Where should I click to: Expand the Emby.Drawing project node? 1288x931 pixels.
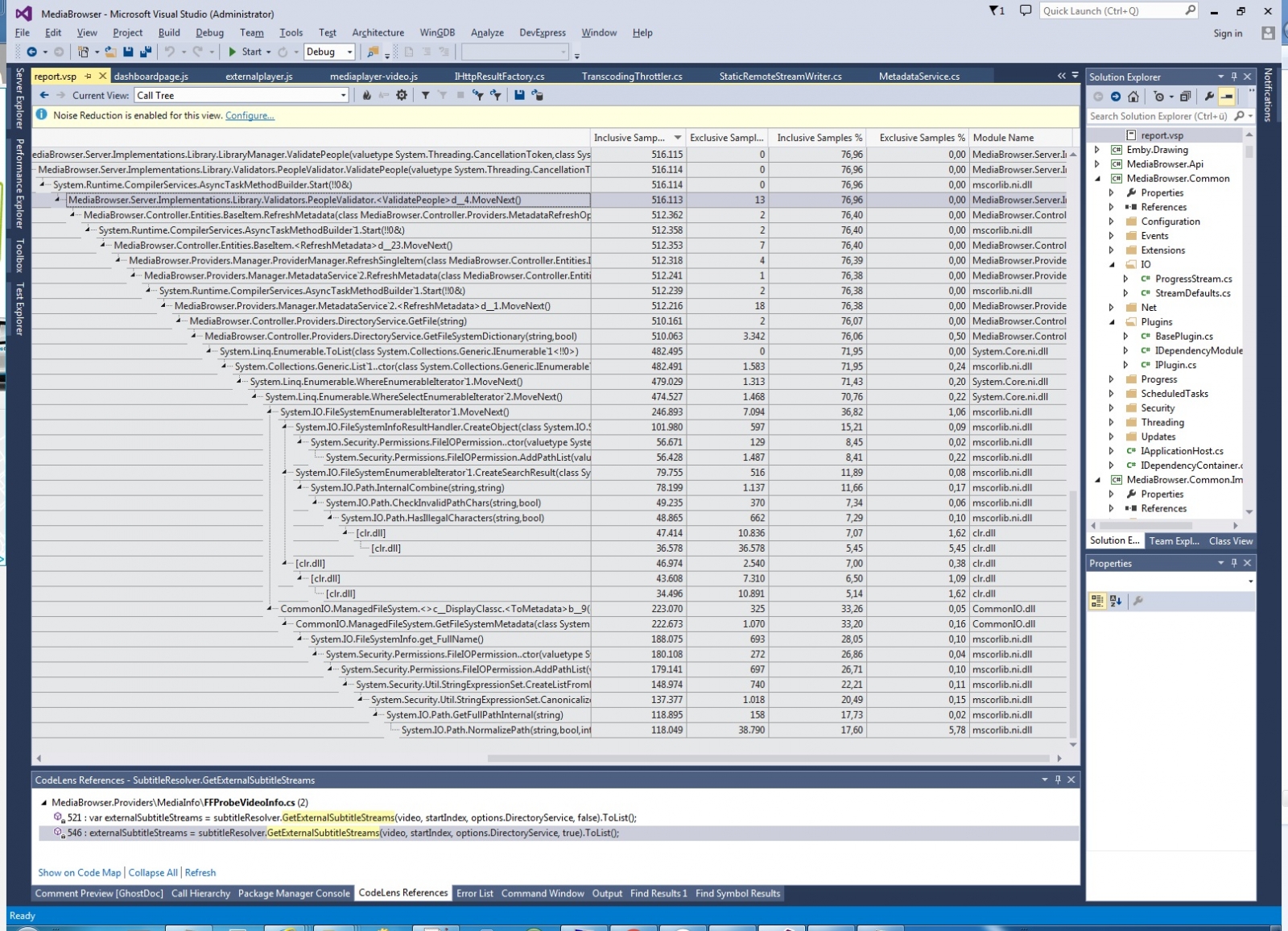pyautogui.click(x=1097, y=150)
